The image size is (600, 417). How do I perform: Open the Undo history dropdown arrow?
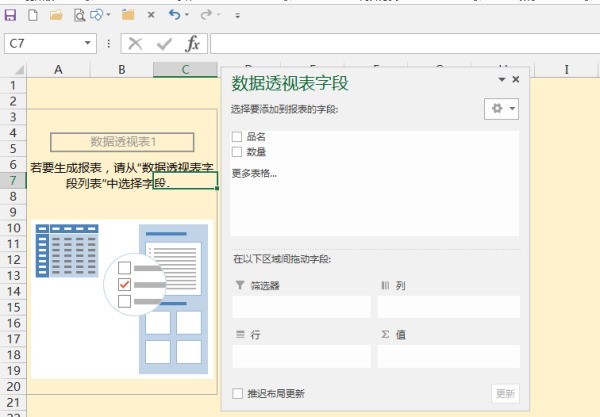188,17
